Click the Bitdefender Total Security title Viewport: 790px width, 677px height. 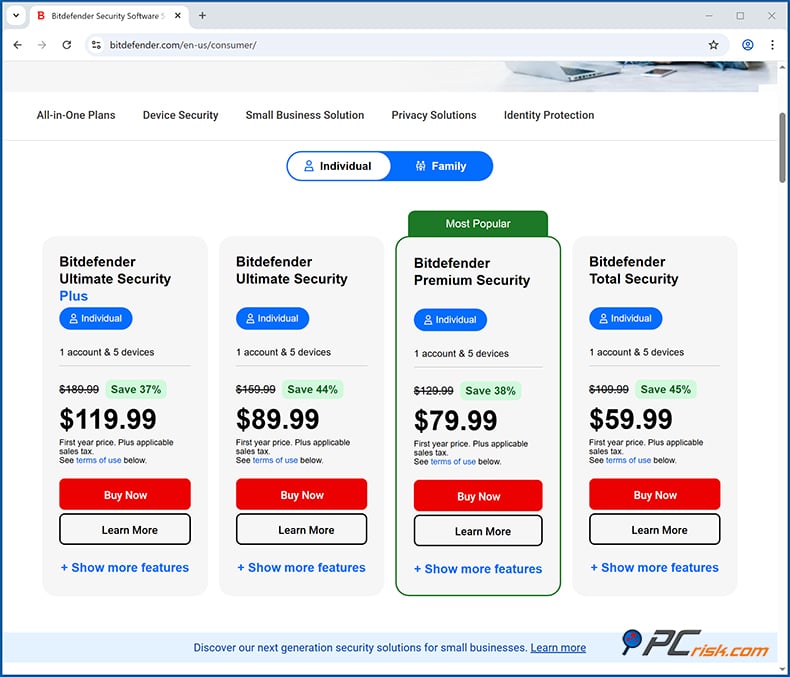coord(633,270)
